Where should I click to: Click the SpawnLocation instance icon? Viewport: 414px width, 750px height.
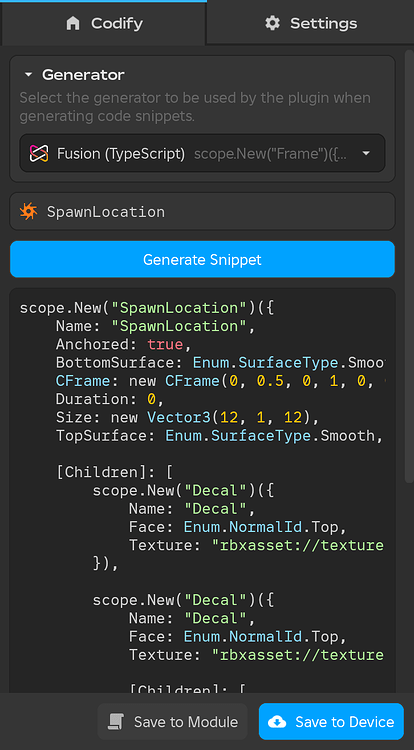point(29,211)
